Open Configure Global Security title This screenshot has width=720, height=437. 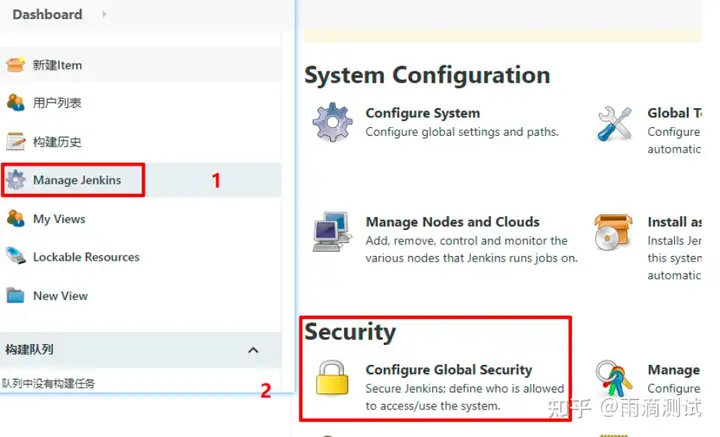(x=449, y=370)
